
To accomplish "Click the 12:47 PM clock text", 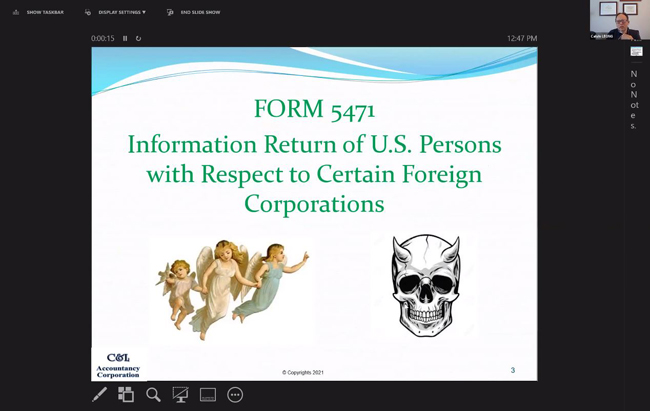I will click(522, 38).
